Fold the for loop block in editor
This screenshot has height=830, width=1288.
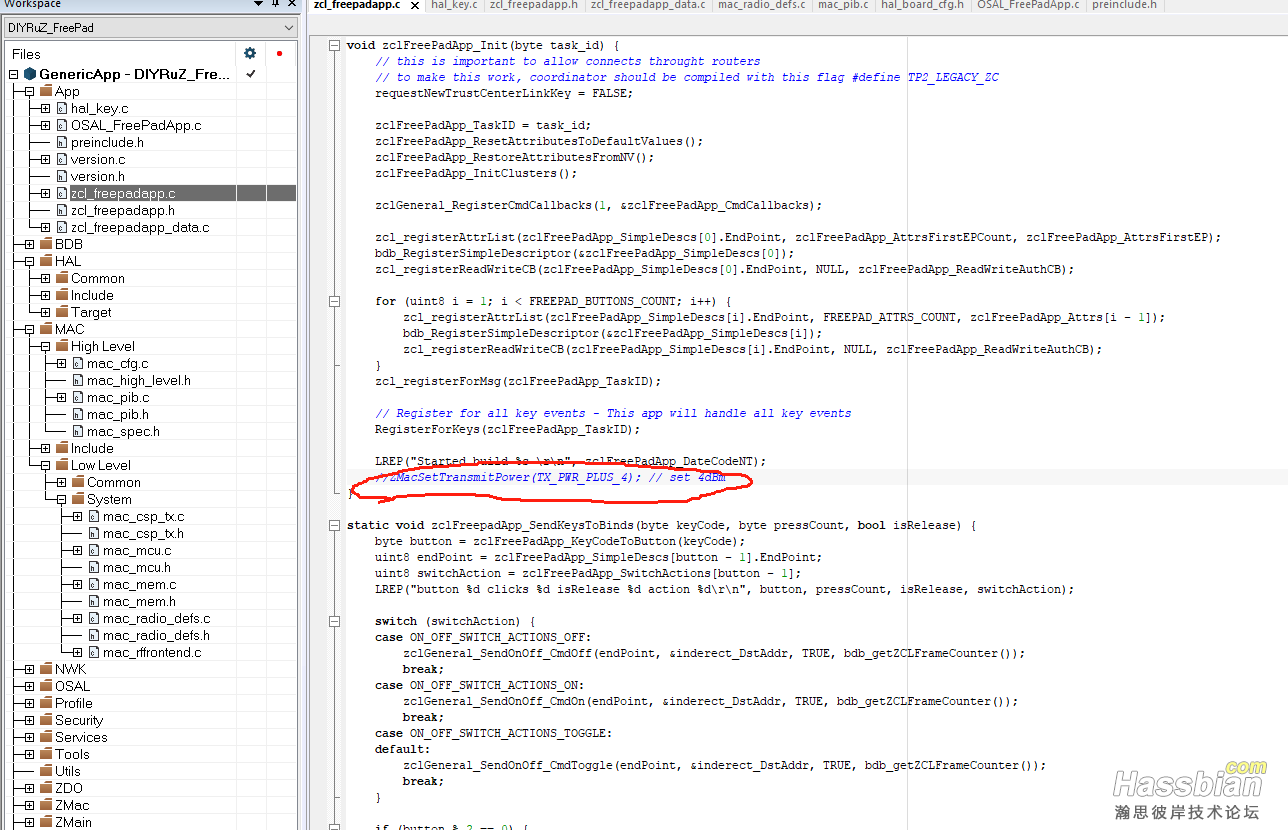pos(333,301)
